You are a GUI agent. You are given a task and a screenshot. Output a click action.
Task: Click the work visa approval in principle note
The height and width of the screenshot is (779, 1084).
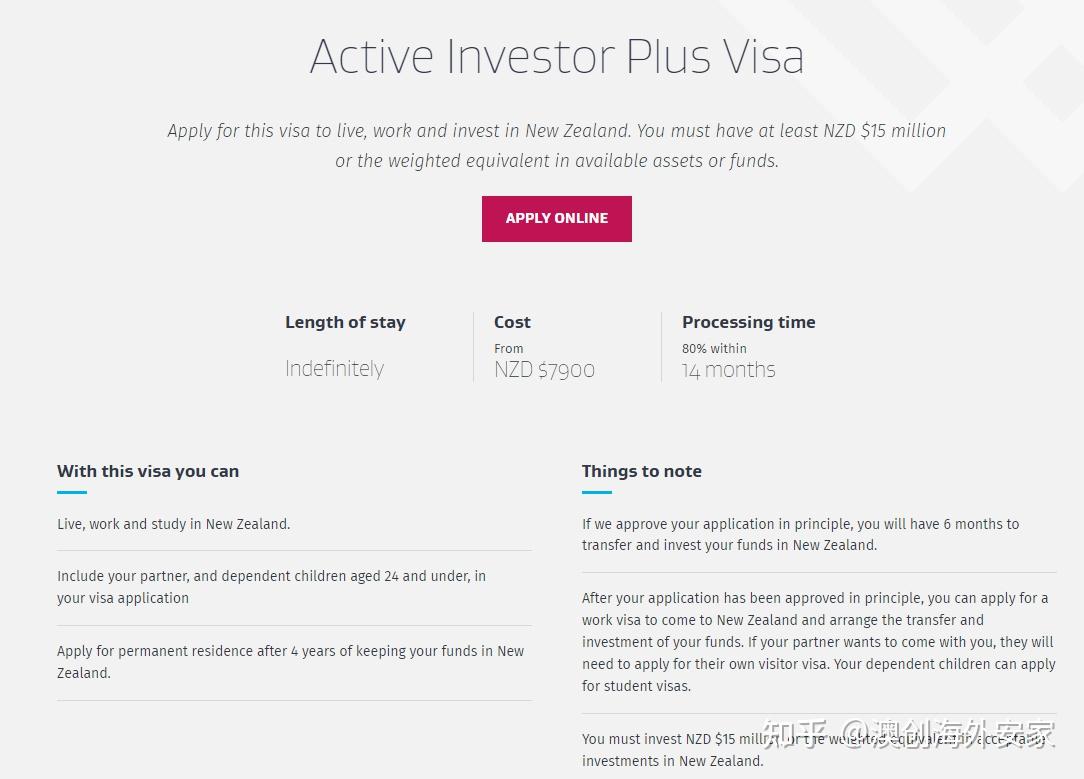coord(819,641)
